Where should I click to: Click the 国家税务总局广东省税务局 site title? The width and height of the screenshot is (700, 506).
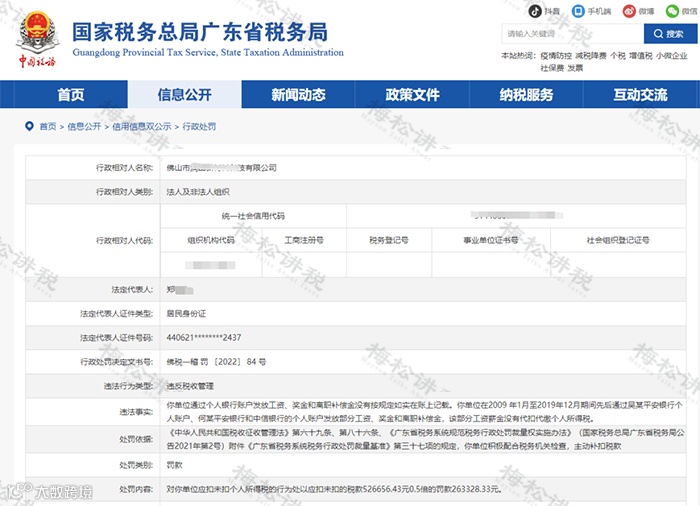[200, 32]
